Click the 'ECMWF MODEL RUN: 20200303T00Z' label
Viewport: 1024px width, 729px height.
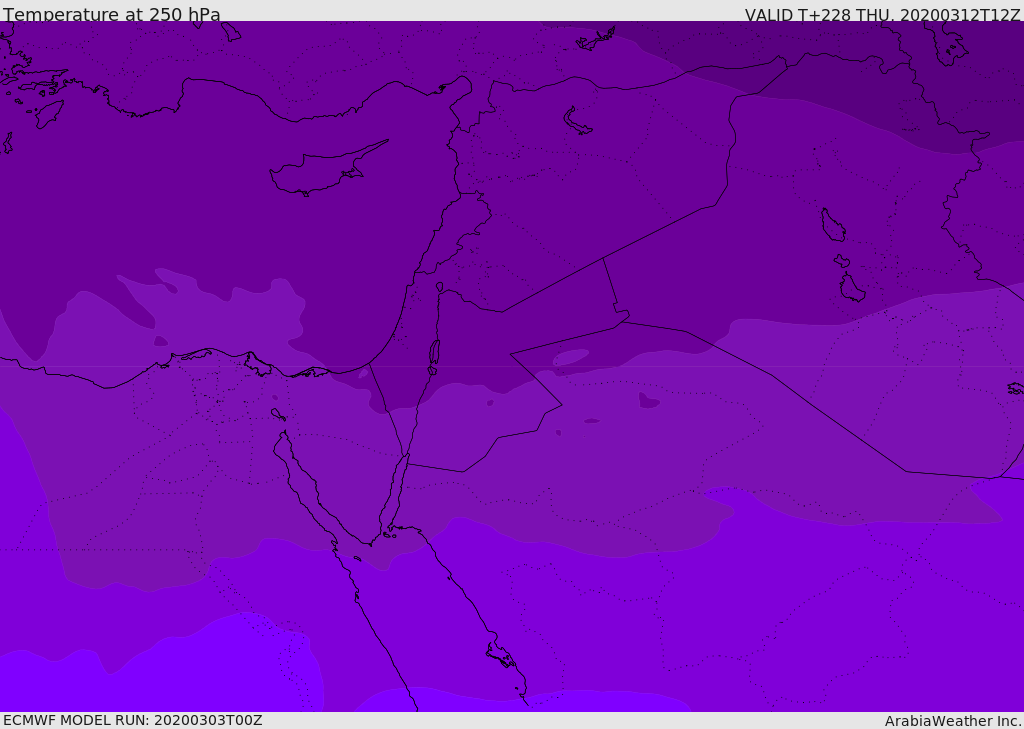click(x=133, y=720)
